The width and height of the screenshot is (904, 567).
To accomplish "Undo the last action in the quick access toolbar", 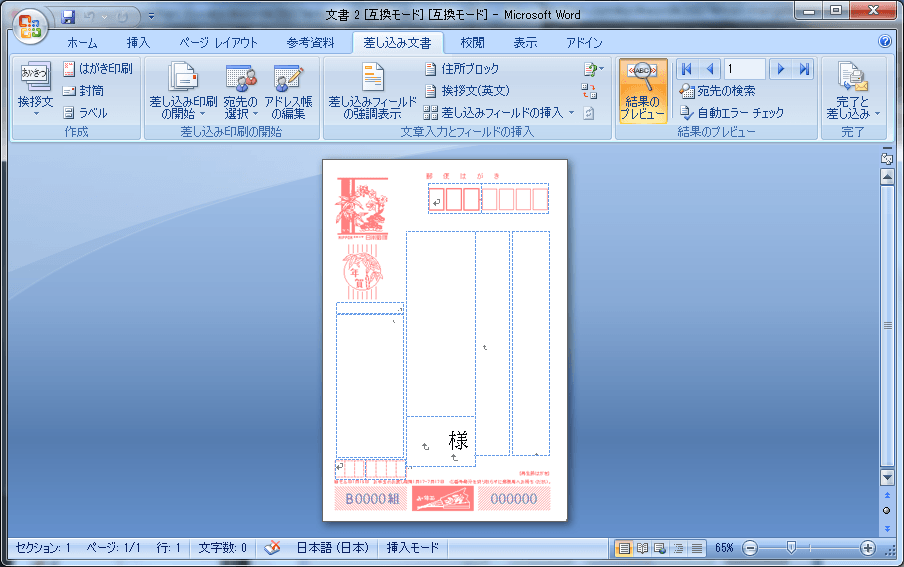I will [x=89, y=17].
